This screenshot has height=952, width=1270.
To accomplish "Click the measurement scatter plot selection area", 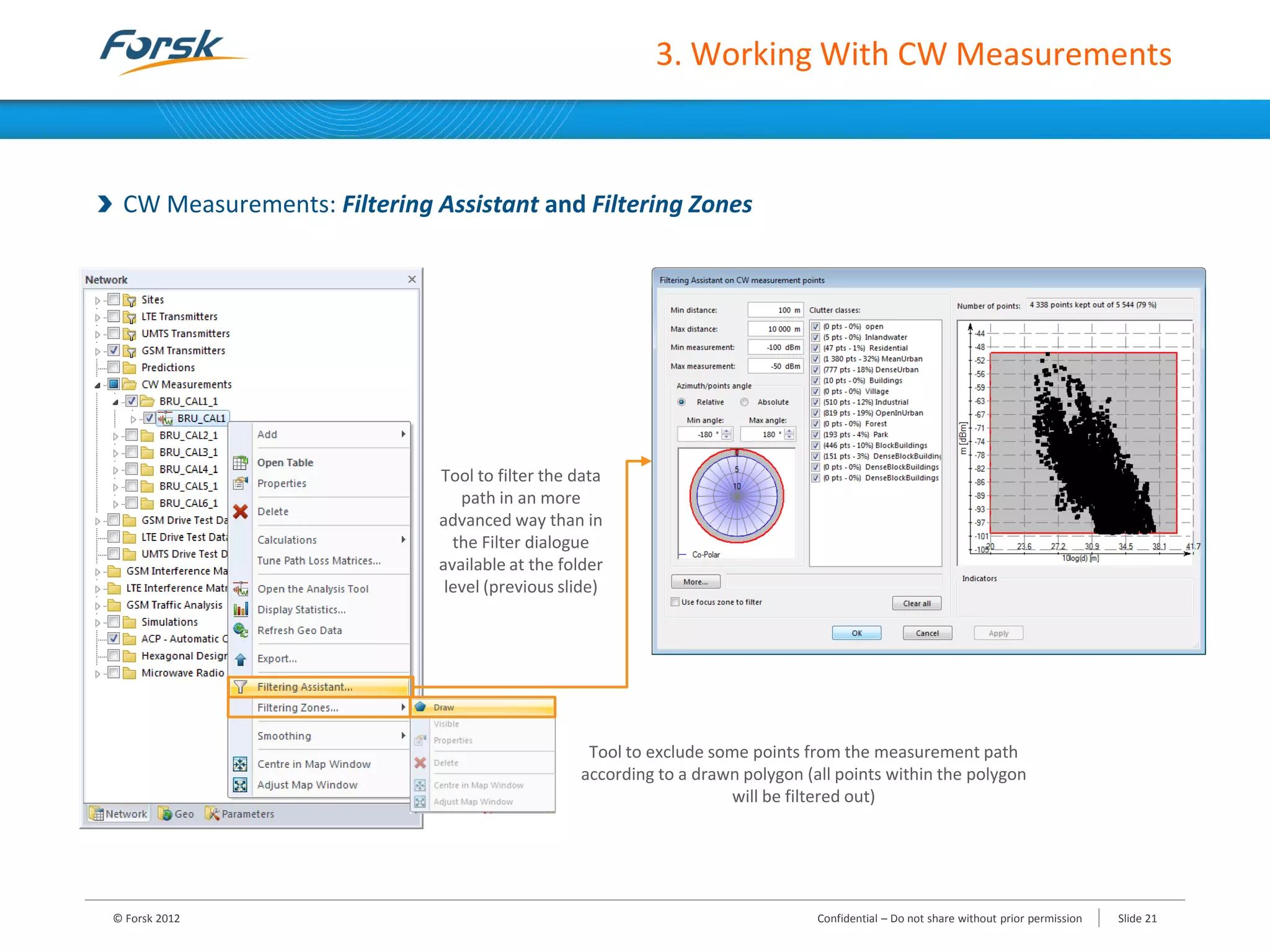I will 1083,443.
